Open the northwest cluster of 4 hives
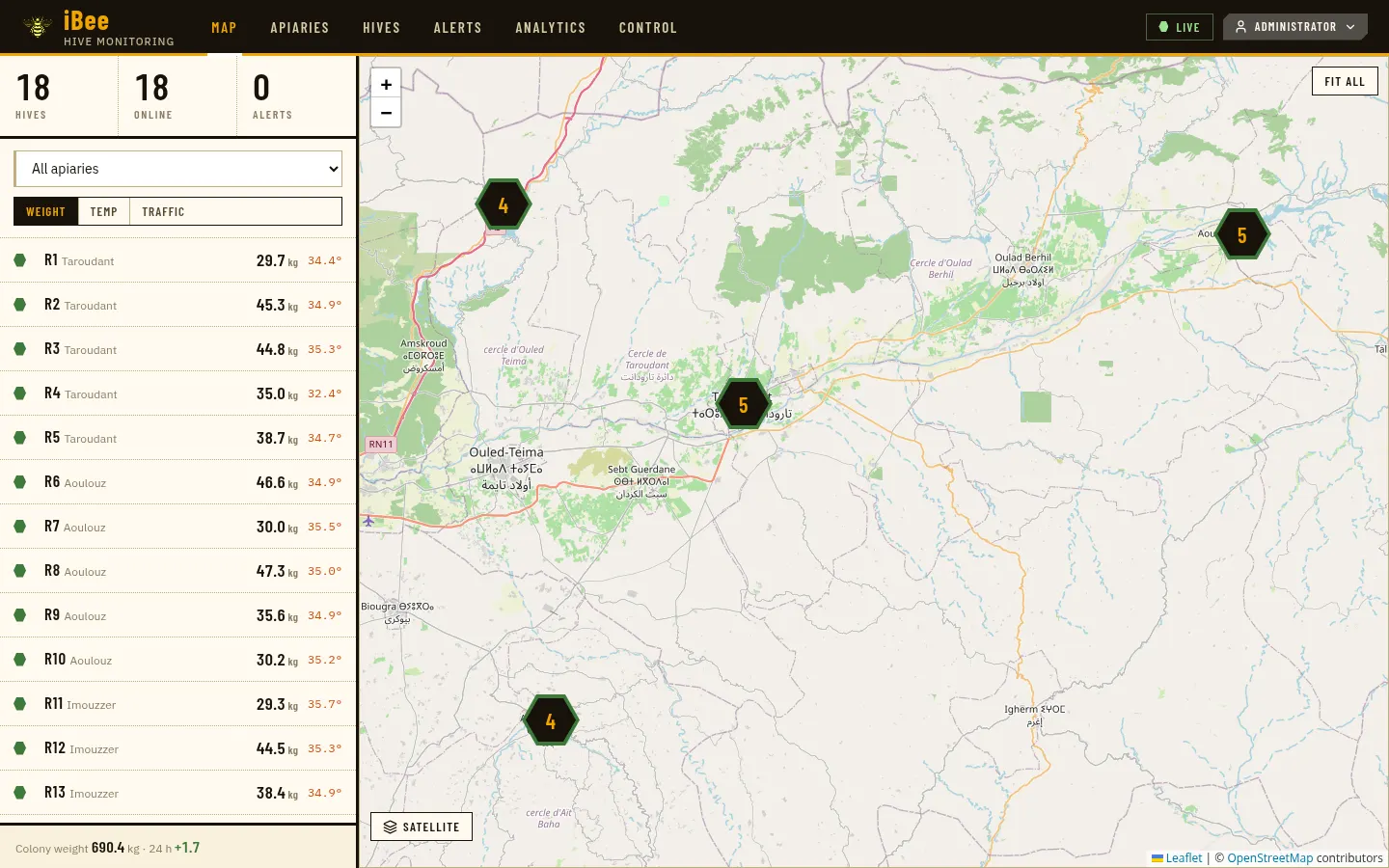 503,204
